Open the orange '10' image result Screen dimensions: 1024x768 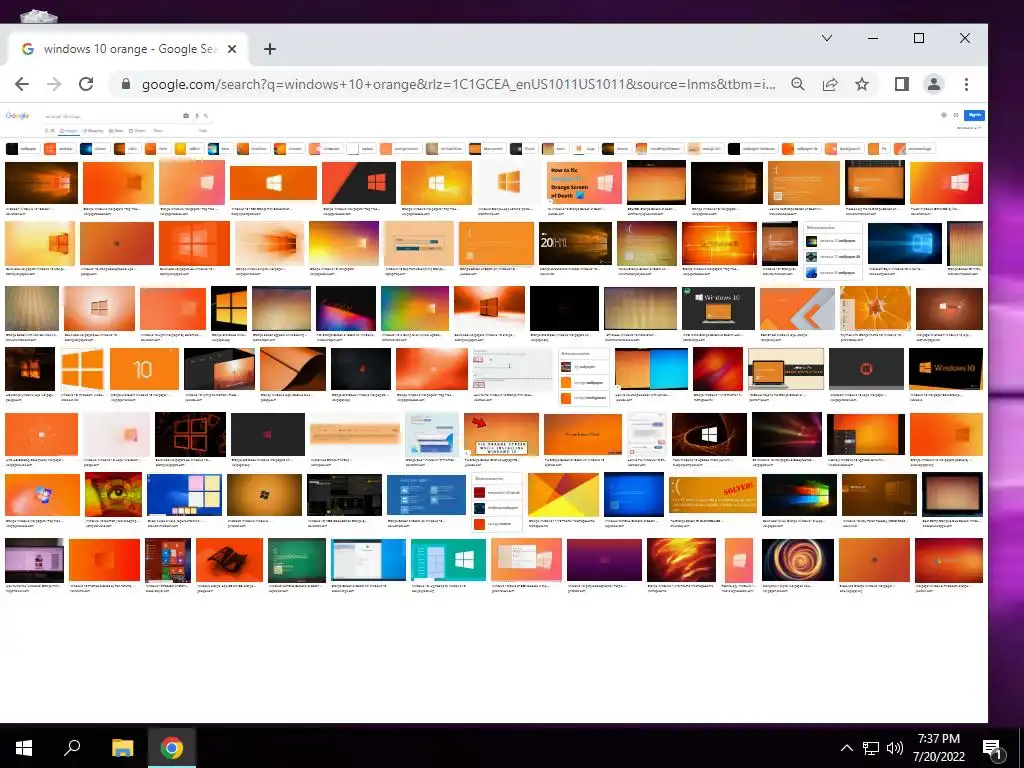144,369
